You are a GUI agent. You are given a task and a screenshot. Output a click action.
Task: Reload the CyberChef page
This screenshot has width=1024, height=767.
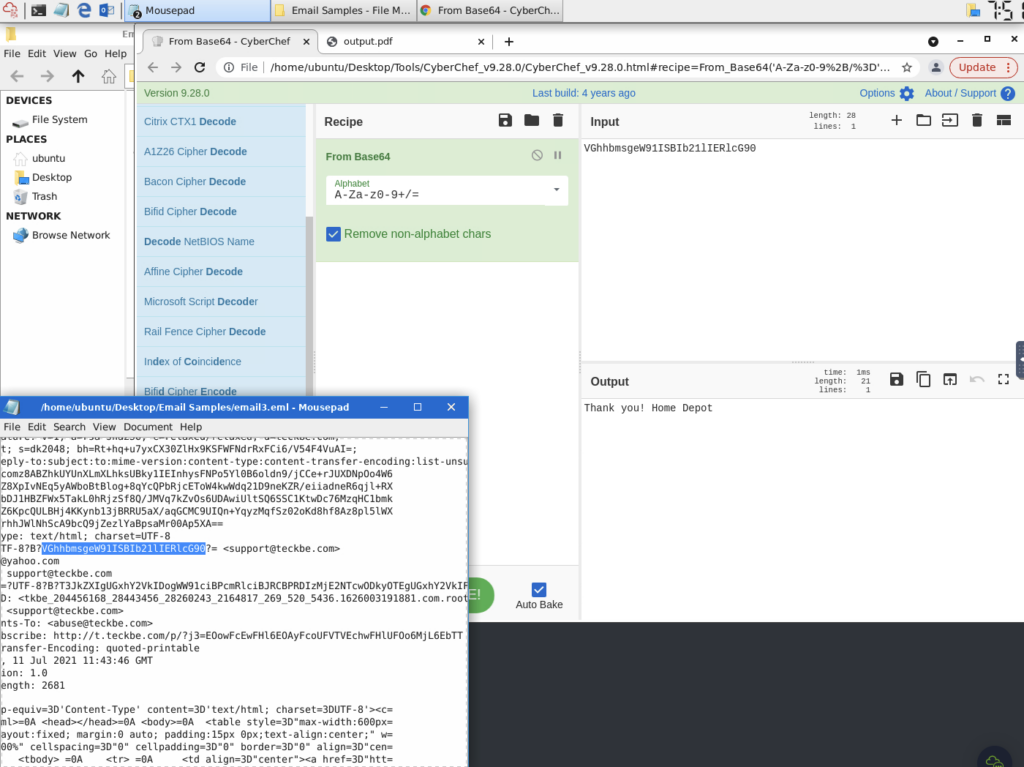pos(200,67)
